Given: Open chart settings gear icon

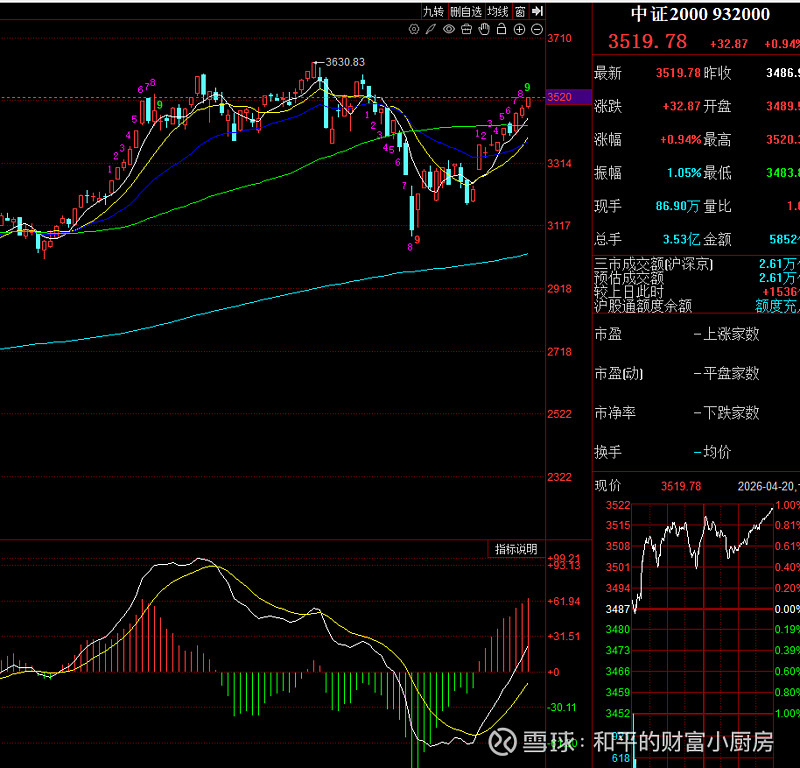Looking at the screenshot, I should 415,30.
